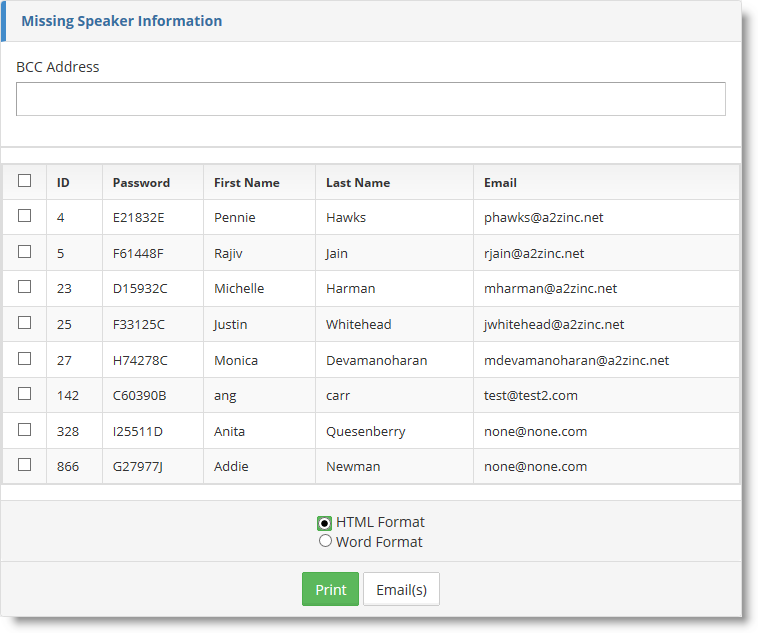Mark the checkbox for Monica Devamanoharan
Image resolution: width=758 pixels, height=633 pixels.
25,359
